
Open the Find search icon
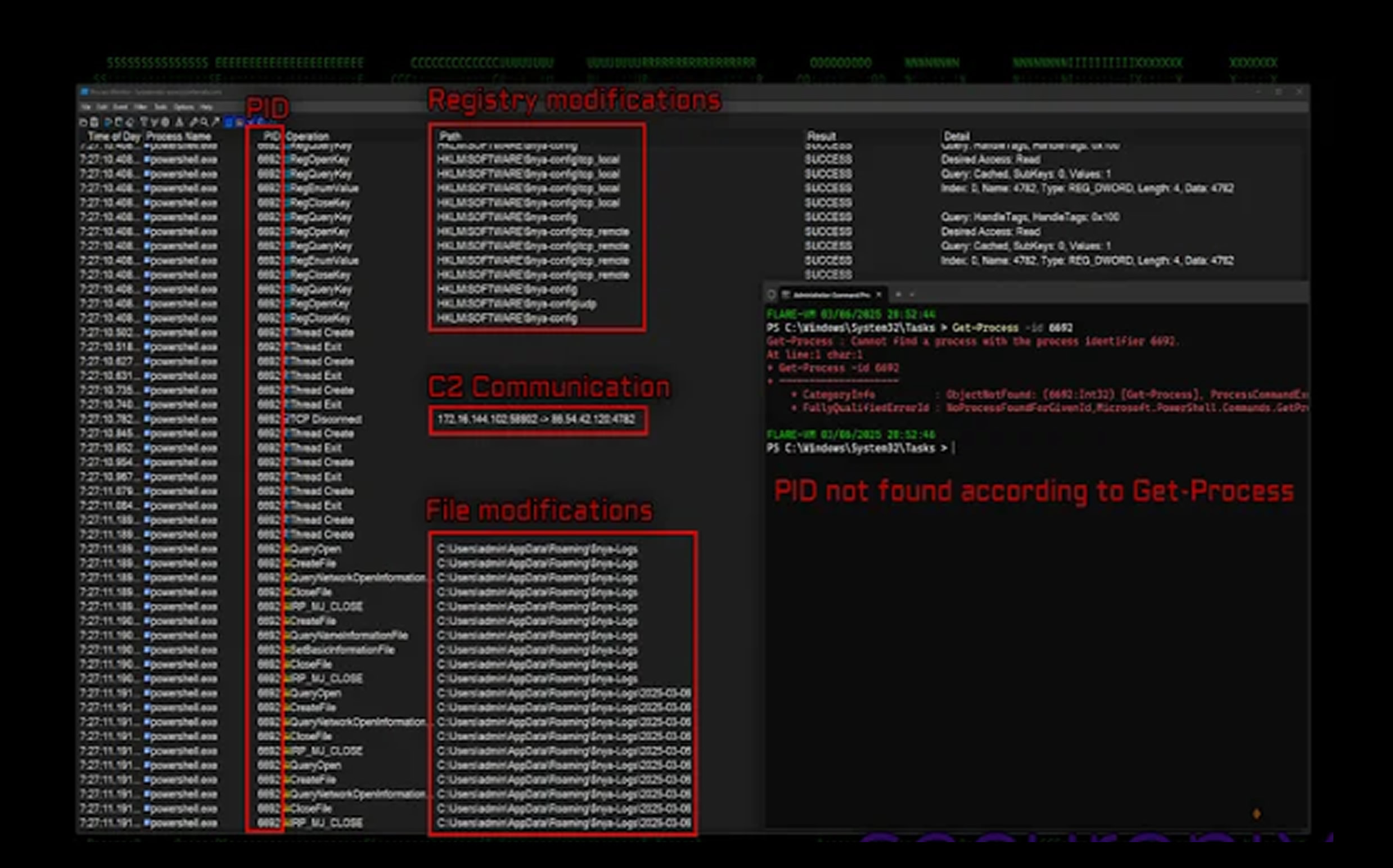pos(194,121)
